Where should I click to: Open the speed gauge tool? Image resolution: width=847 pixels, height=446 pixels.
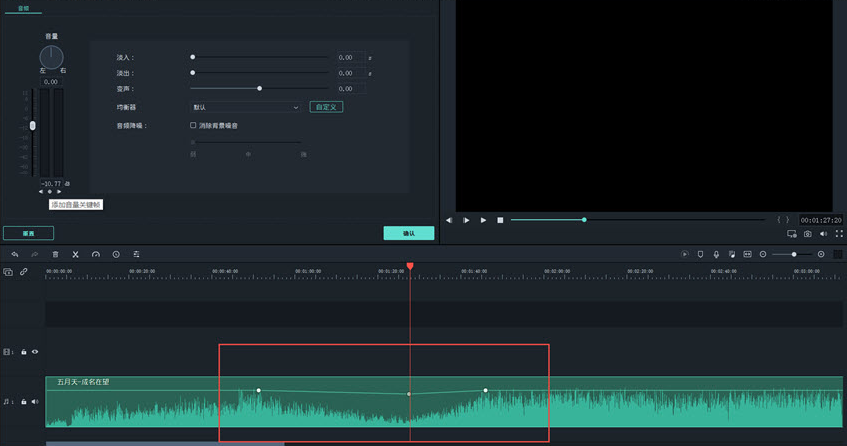tap(96, 254)
